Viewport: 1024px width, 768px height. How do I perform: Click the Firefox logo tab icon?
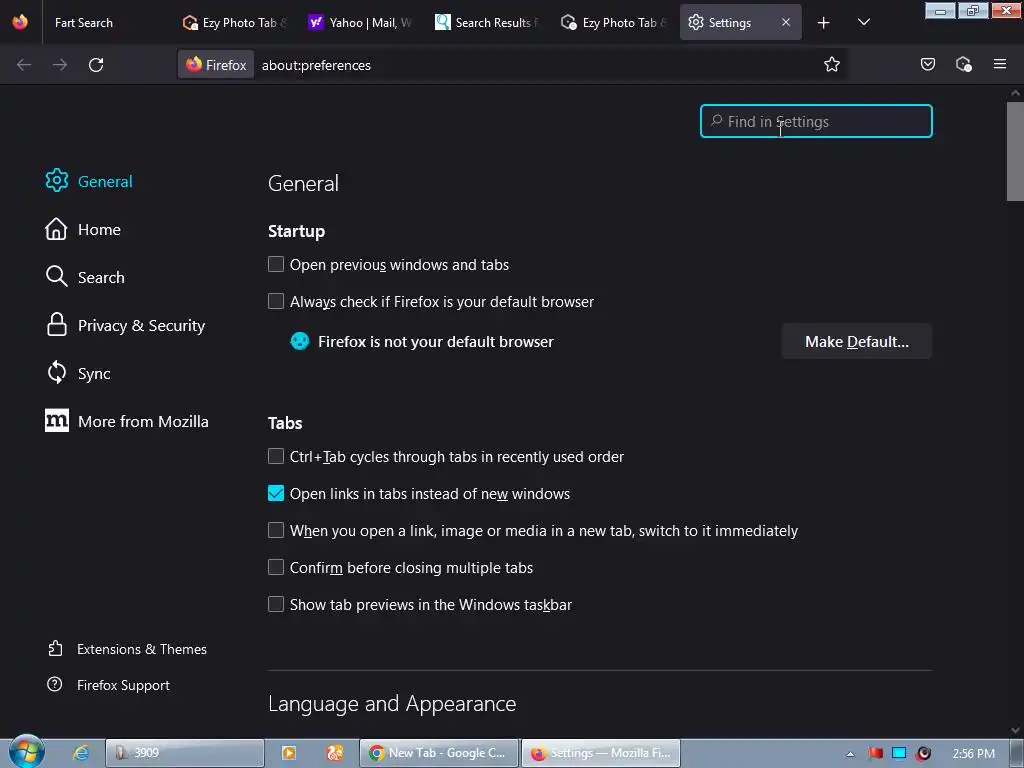click(20, 22)
